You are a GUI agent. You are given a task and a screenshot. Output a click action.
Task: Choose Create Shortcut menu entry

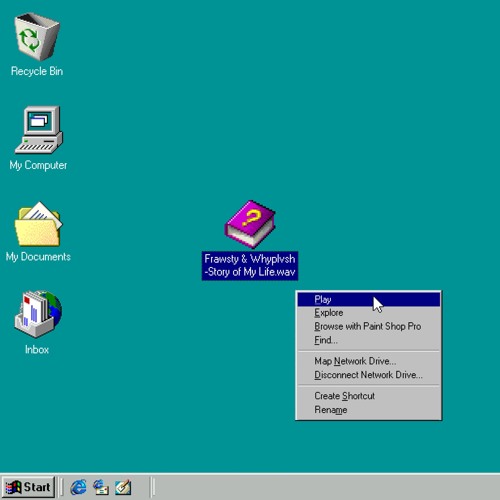[369, 396]
